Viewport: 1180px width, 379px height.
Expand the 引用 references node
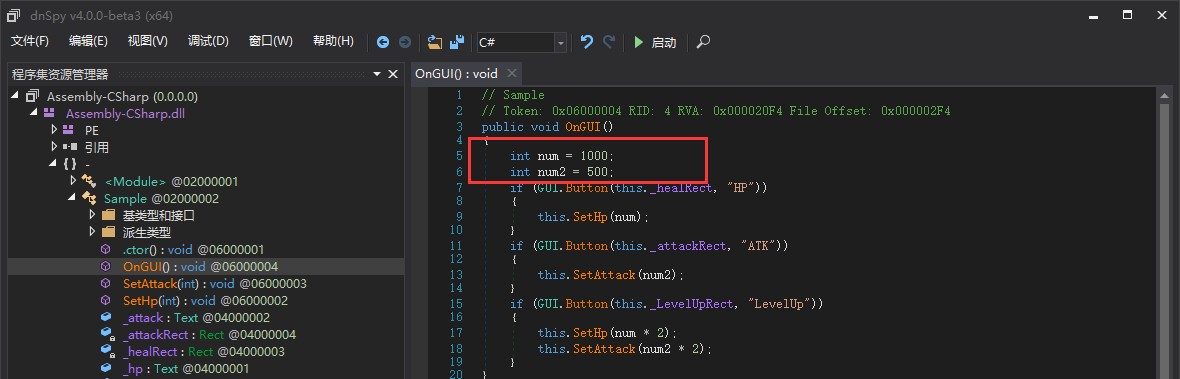(x=53, y=147)
